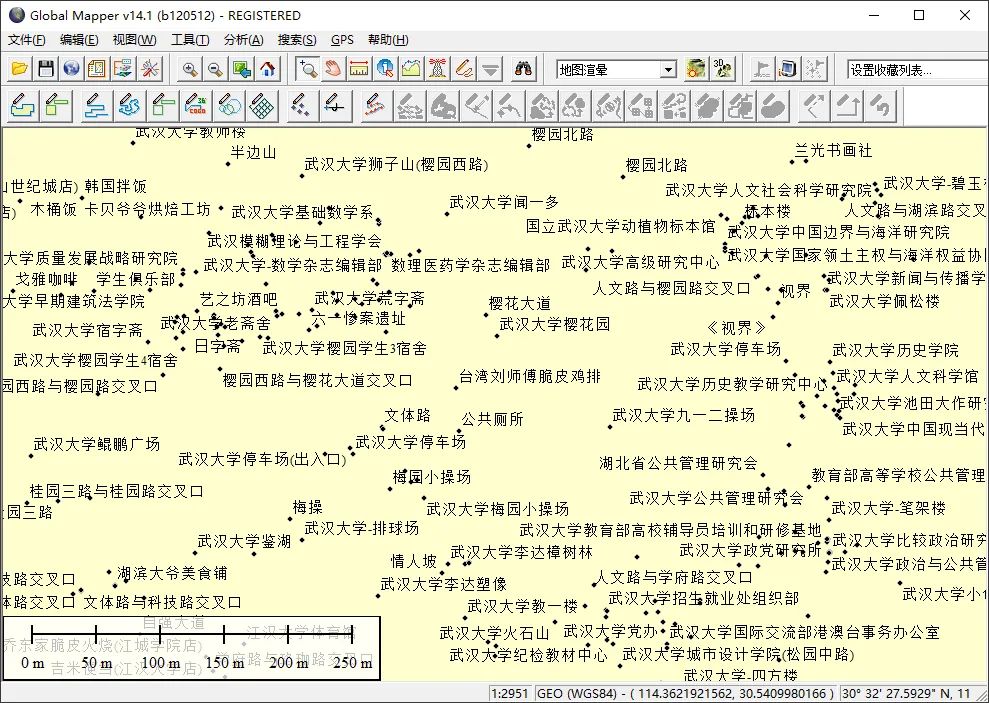Open the 视图(W) menu
The width and height of the screenshot is (989, 703).
point(134,40)
